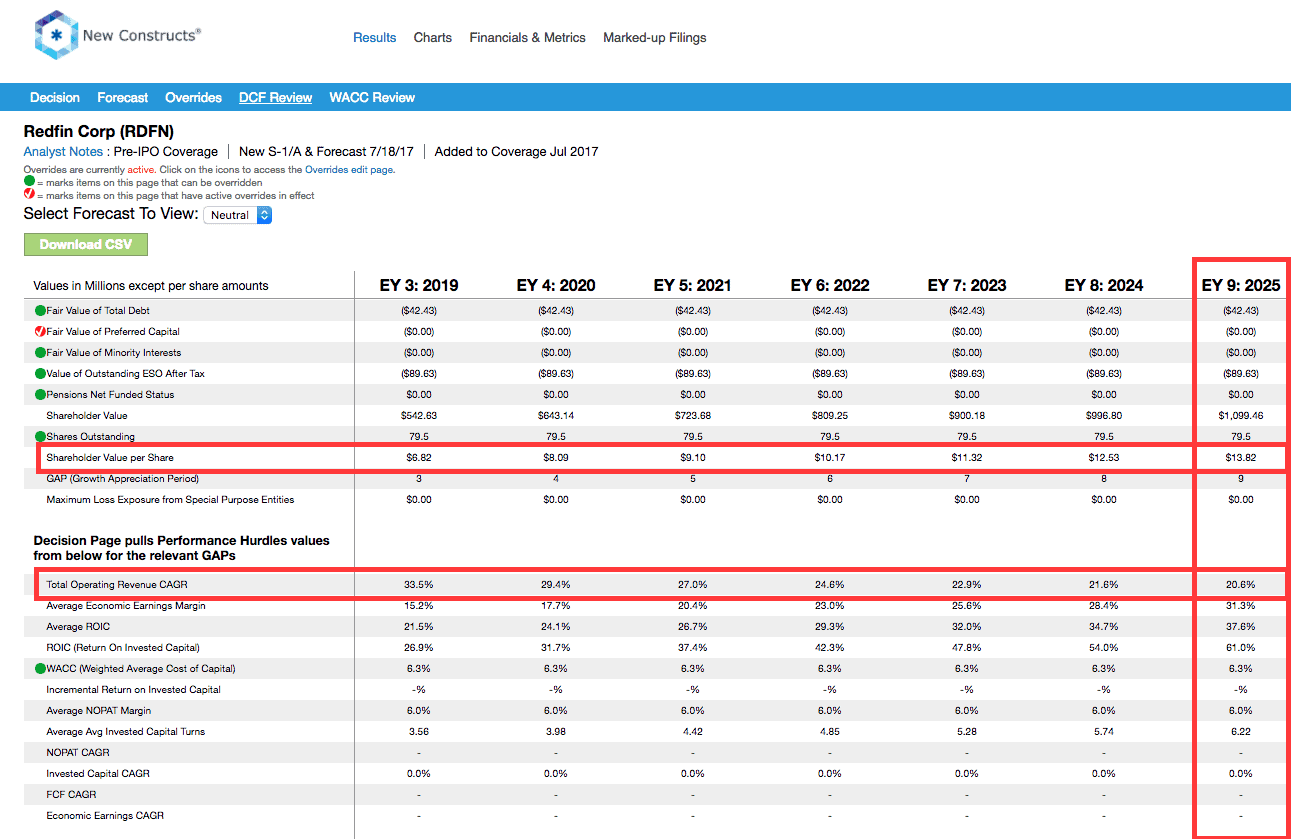Click the 3.56 Invested Capital Turns value
The height and width of the screenshot is (839, 1291).
(418, 731)
